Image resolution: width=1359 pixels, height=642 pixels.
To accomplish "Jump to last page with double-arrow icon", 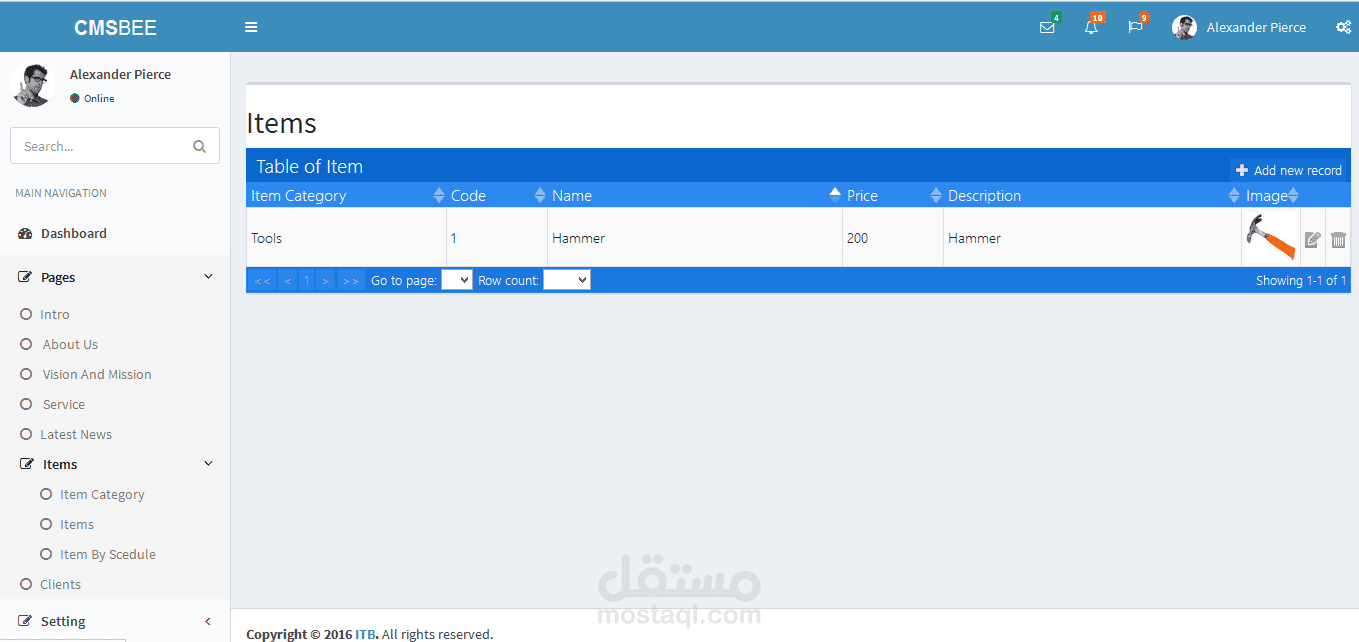I will [x=350, y=280].
